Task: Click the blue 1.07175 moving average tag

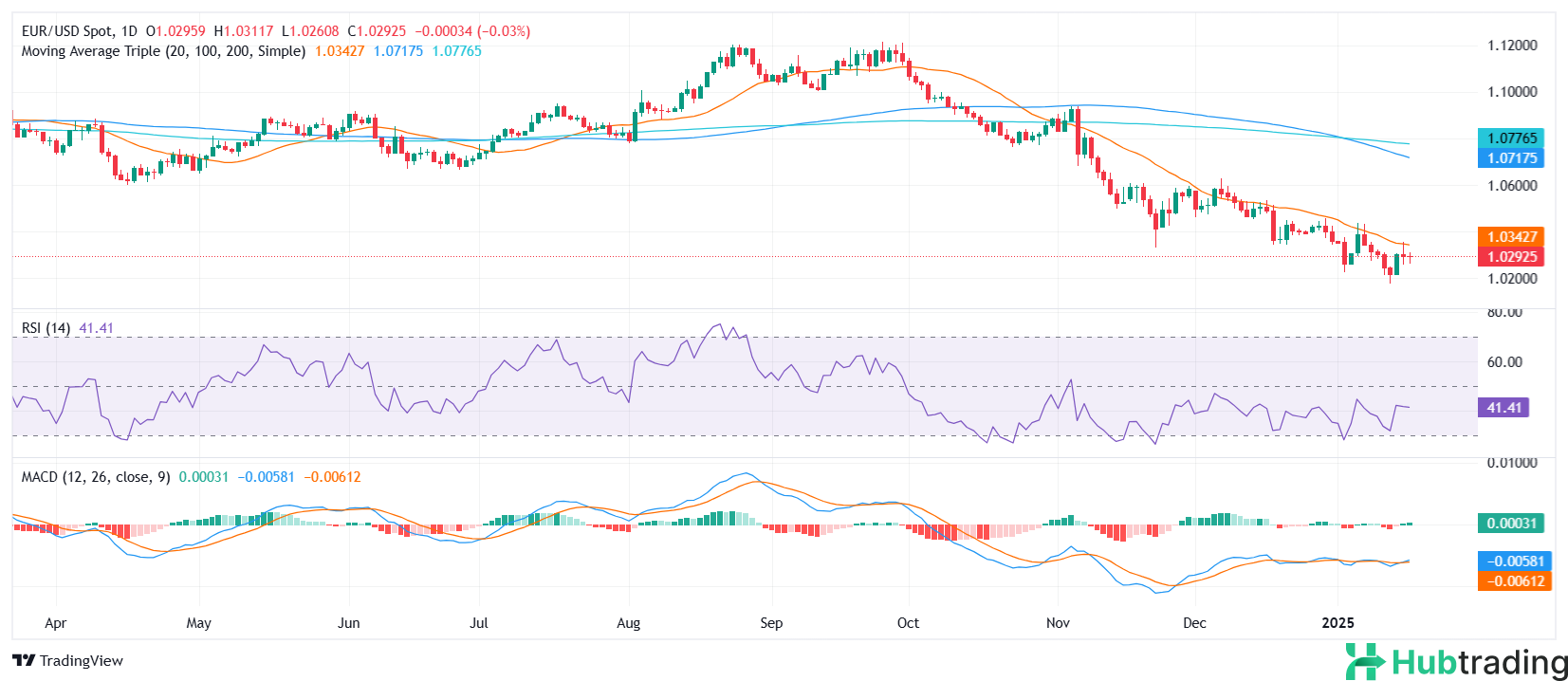Action: [x=1511, y=158]
